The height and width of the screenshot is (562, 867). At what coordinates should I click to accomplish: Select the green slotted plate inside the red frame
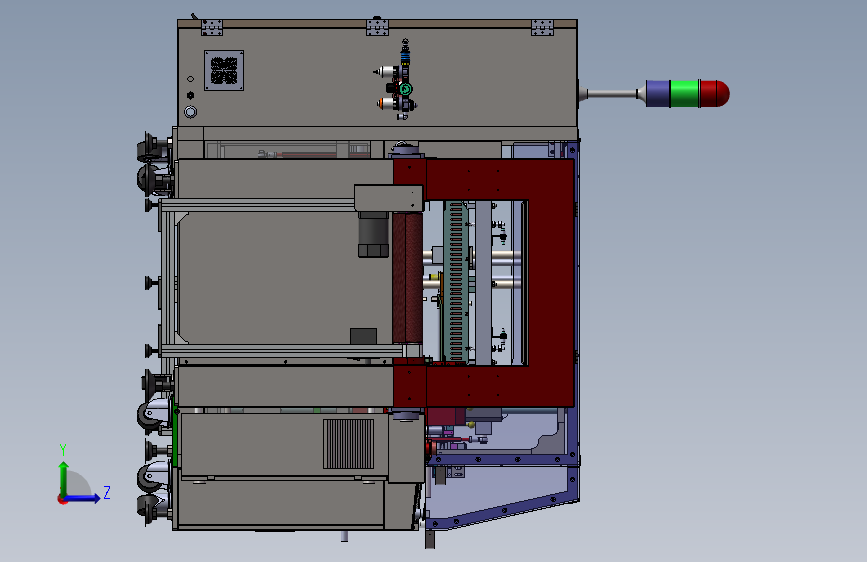pos(456,282)
